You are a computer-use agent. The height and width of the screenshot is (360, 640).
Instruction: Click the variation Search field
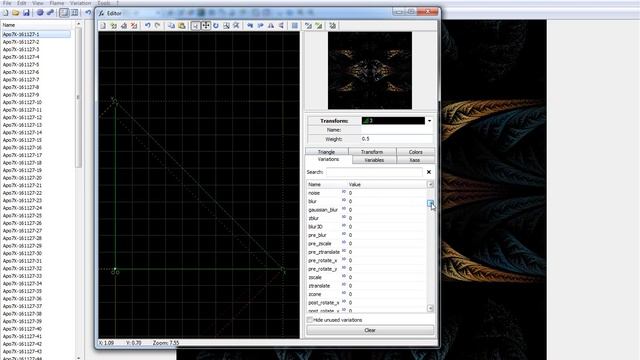click(374, 172)
